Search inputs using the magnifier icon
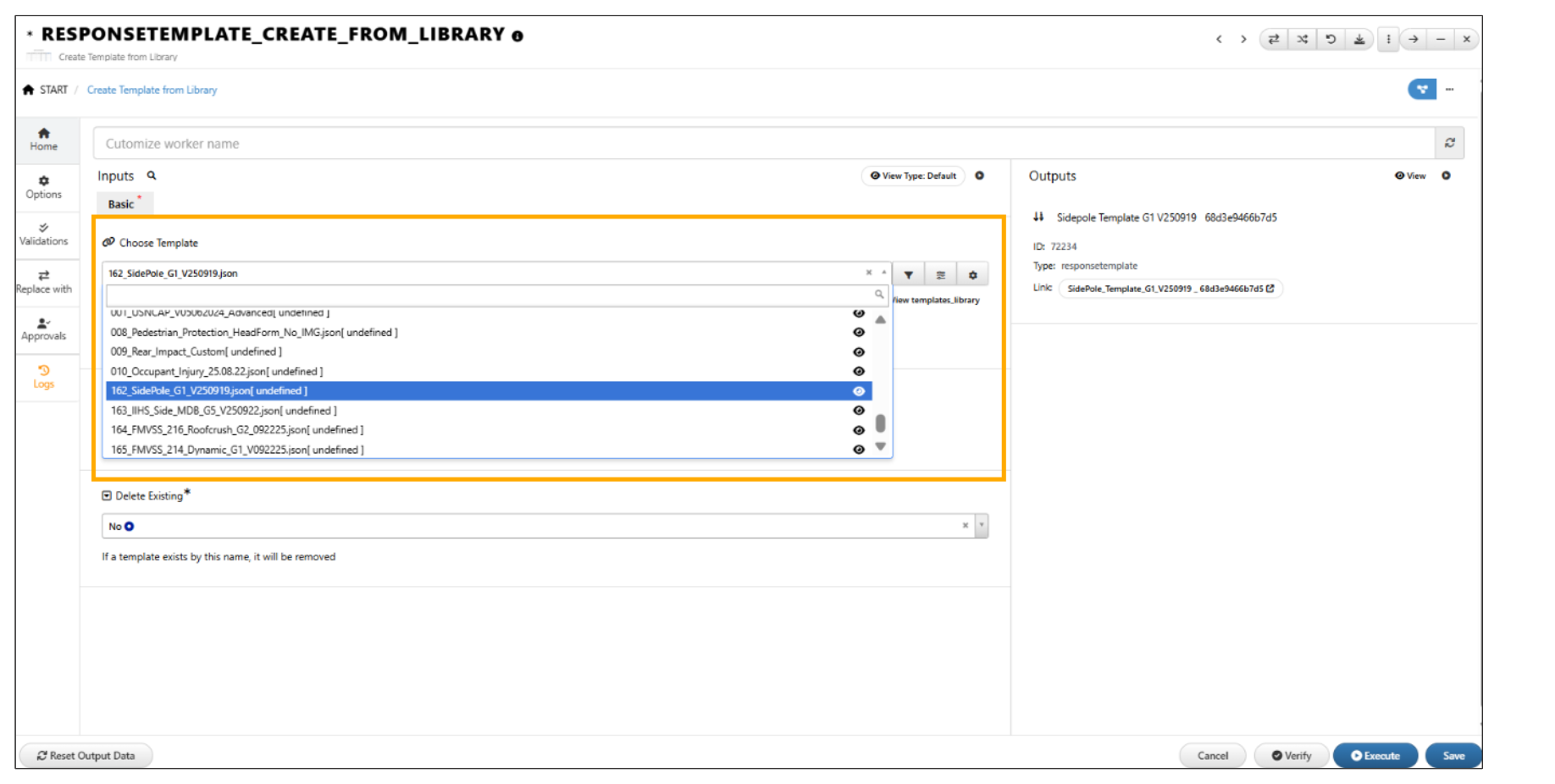 coord(152,176)
